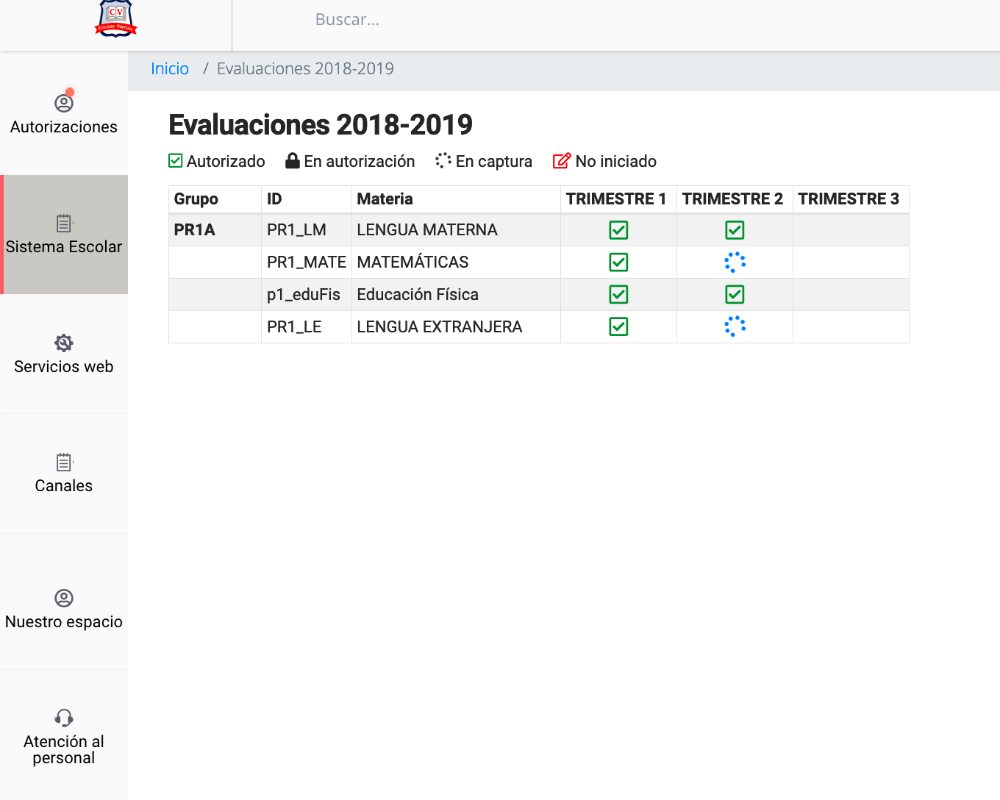Click the Autorizaciones user icon

pyautogui.click(x=64, y=103)
